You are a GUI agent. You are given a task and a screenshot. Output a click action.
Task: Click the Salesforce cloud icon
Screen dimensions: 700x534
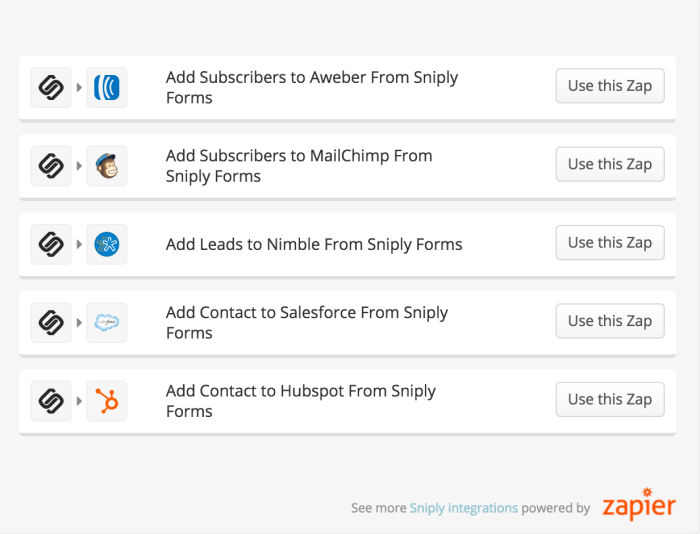pyautogui.click(x=107, y=322)
